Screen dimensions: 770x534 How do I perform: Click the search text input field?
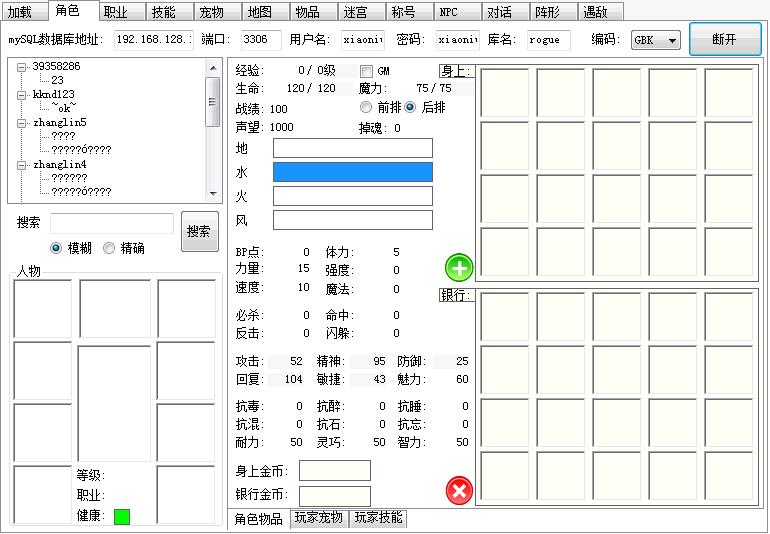coord(111,224)
